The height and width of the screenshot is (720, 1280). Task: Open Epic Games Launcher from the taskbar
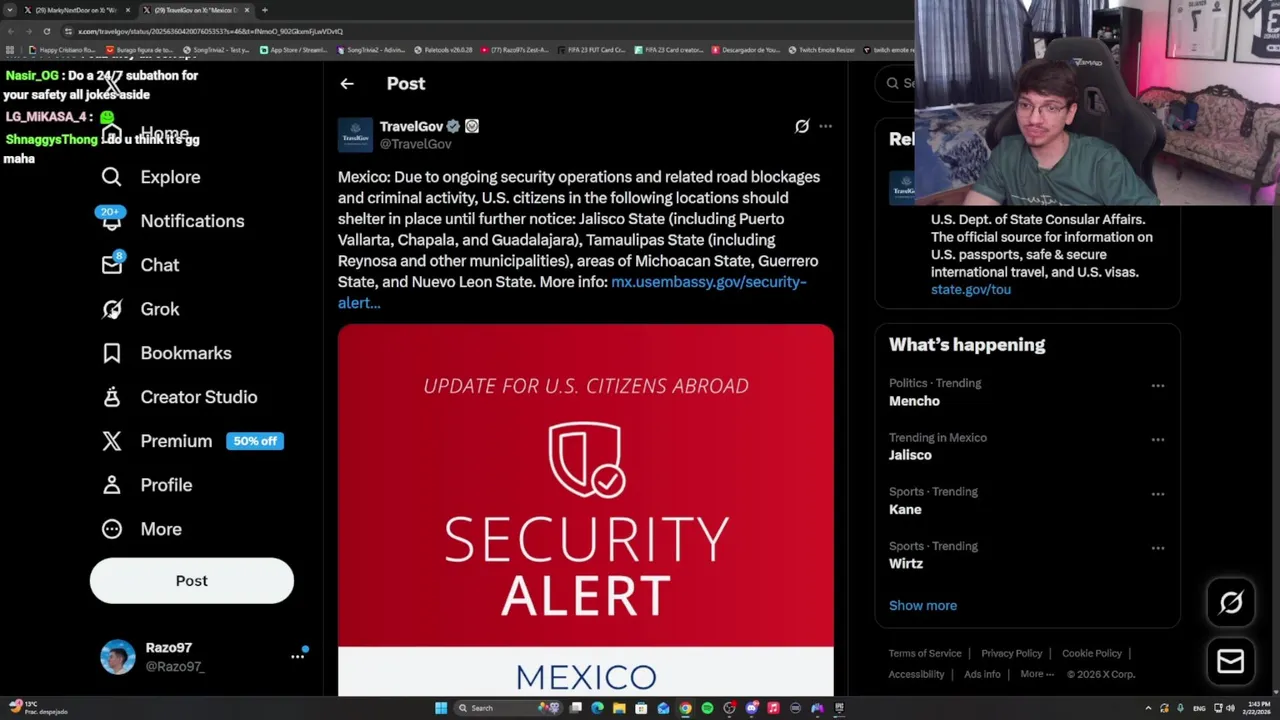pyautogui.click(x=839, y=708)
